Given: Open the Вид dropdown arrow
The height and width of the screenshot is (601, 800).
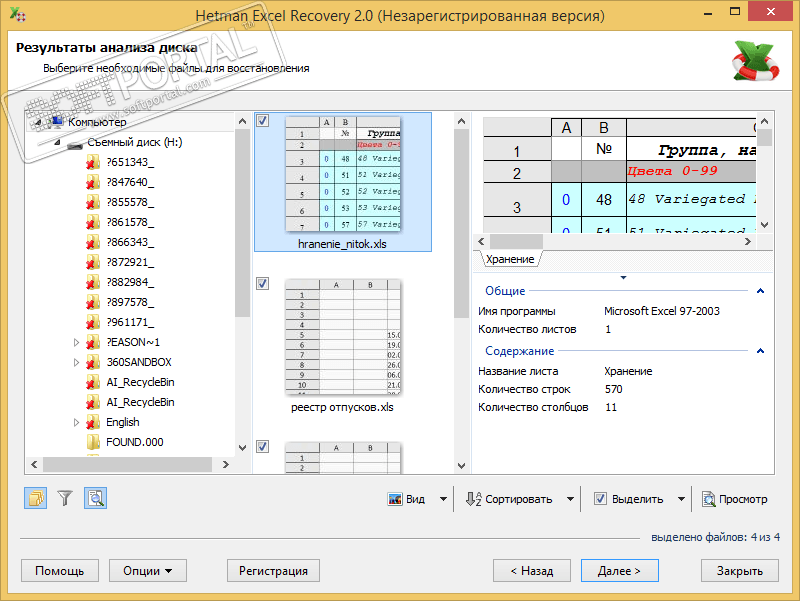Looking at the screenshot, I should click(443, 499).
